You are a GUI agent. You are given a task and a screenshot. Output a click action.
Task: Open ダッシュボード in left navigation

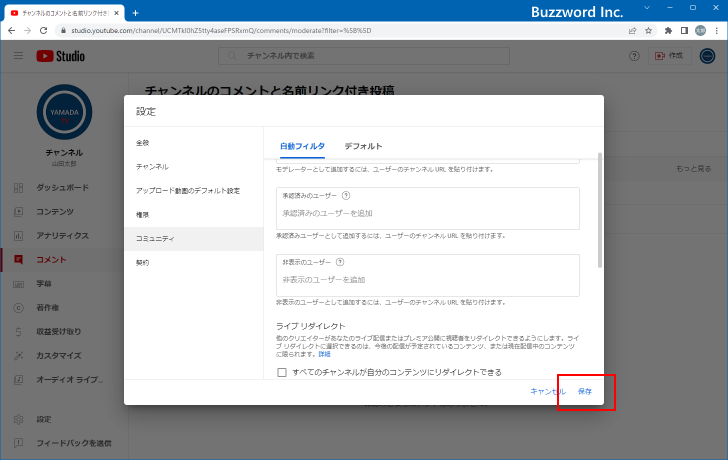tap(63, 188)
